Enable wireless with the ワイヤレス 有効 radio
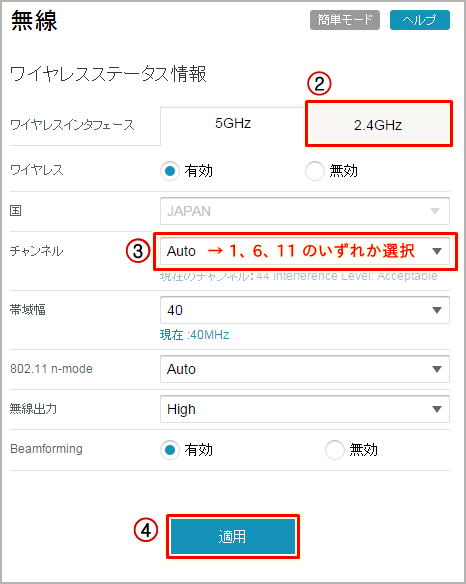This screenshot has height=584, width=466. click(x=170, y=171)
